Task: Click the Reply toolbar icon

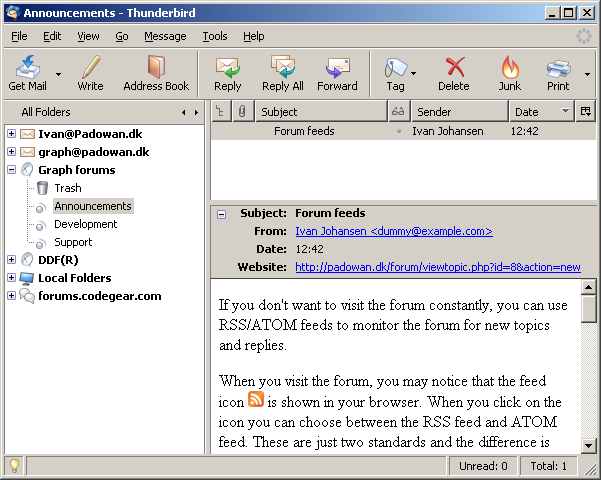Action: pos(227,73)
